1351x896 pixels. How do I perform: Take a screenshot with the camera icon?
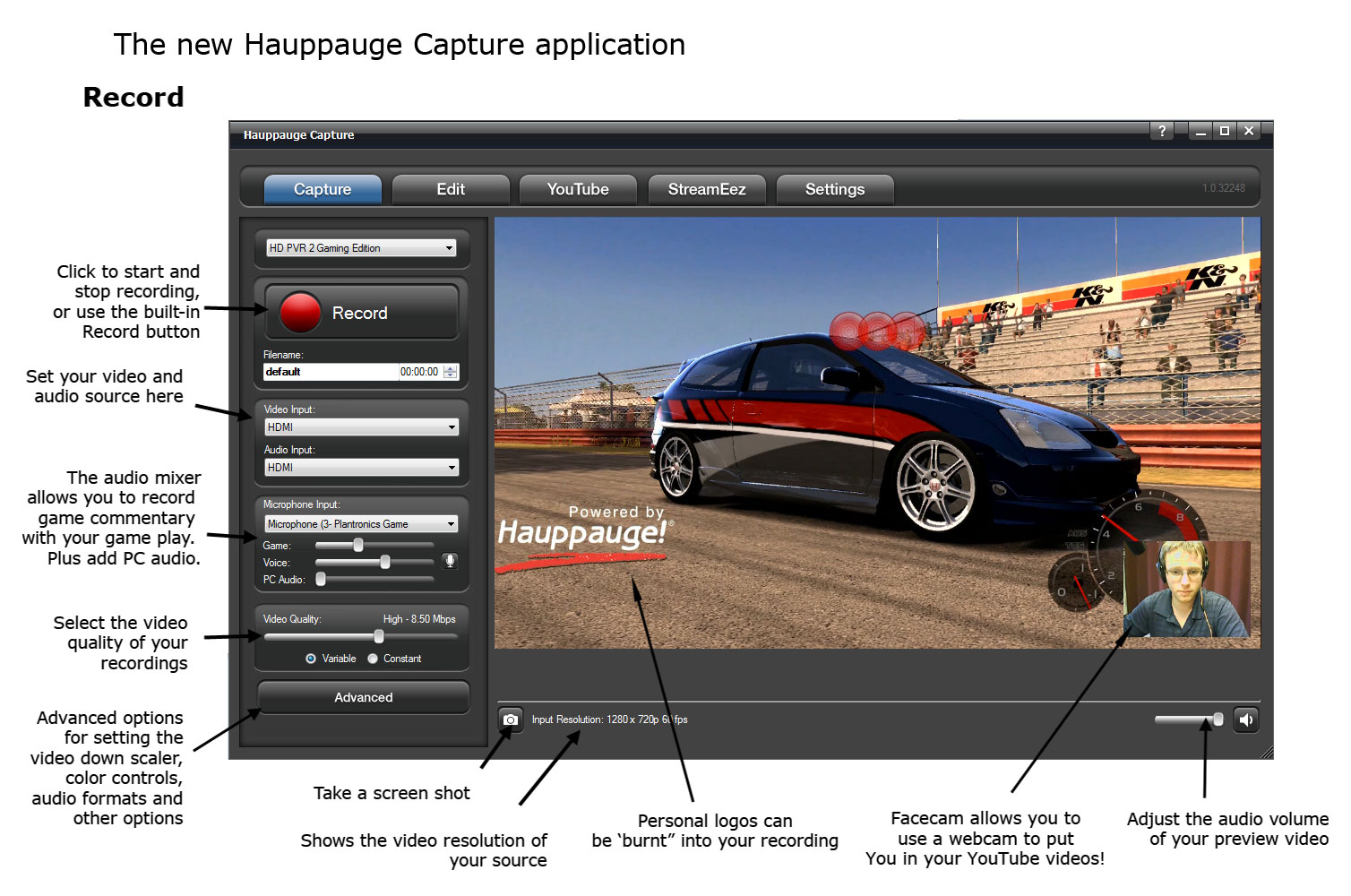[511, 719]
